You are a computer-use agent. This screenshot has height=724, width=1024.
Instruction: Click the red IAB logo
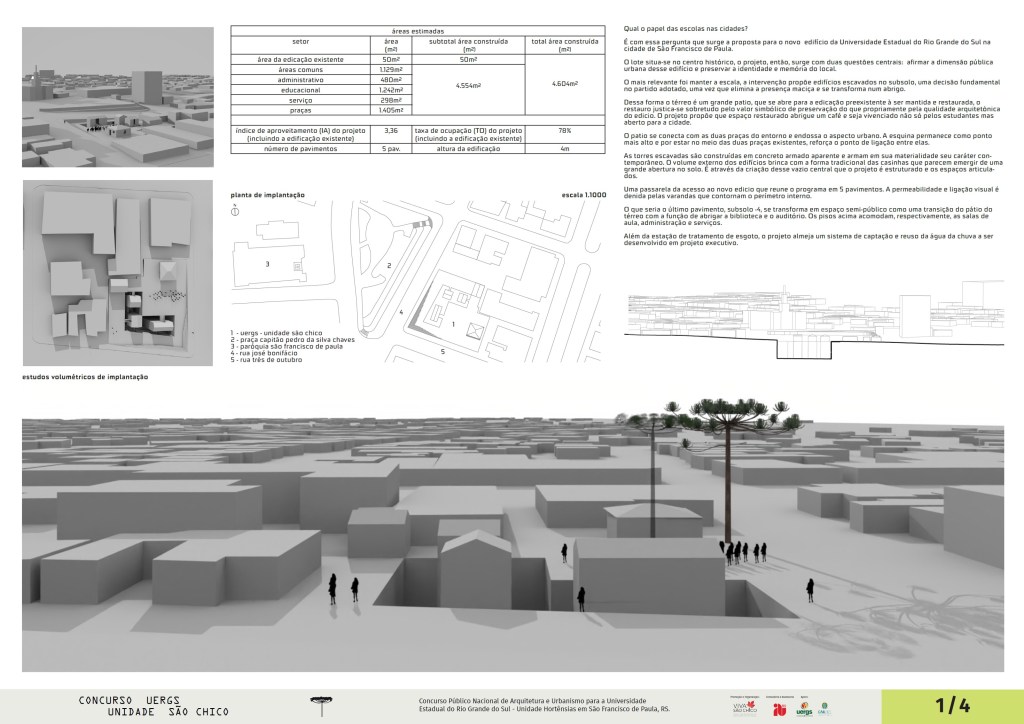coord(779,709)
